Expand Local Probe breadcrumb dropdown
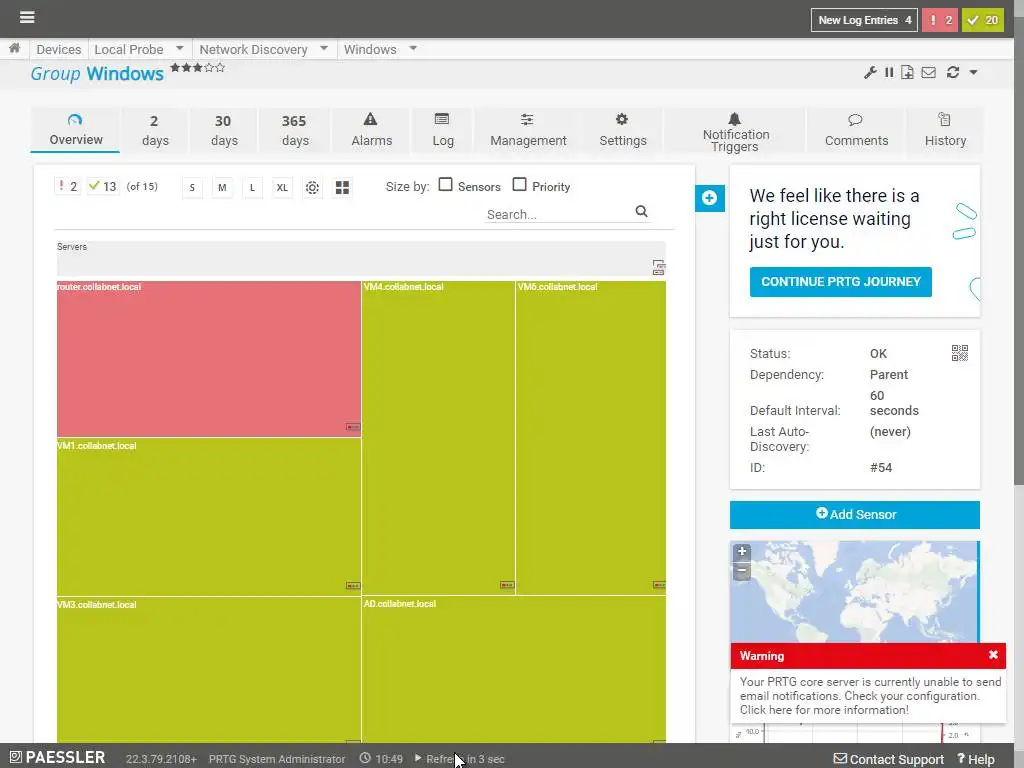 point(180,48)
